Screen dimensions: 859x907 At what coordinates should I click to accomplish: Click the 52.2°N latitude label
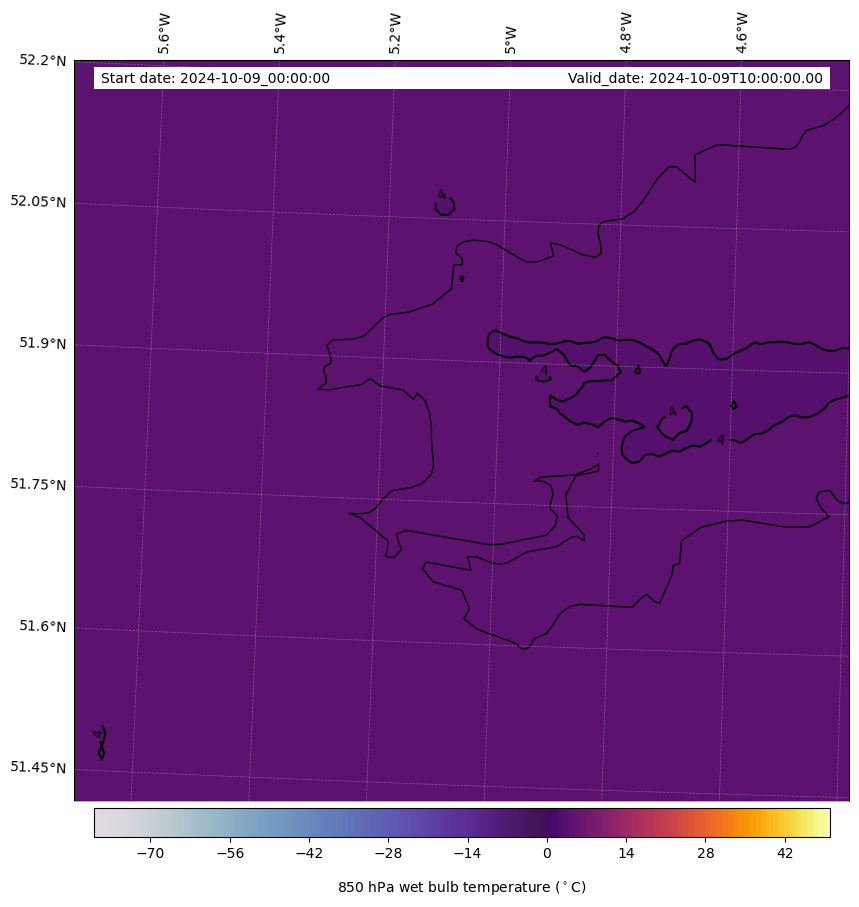click(43, 60)
